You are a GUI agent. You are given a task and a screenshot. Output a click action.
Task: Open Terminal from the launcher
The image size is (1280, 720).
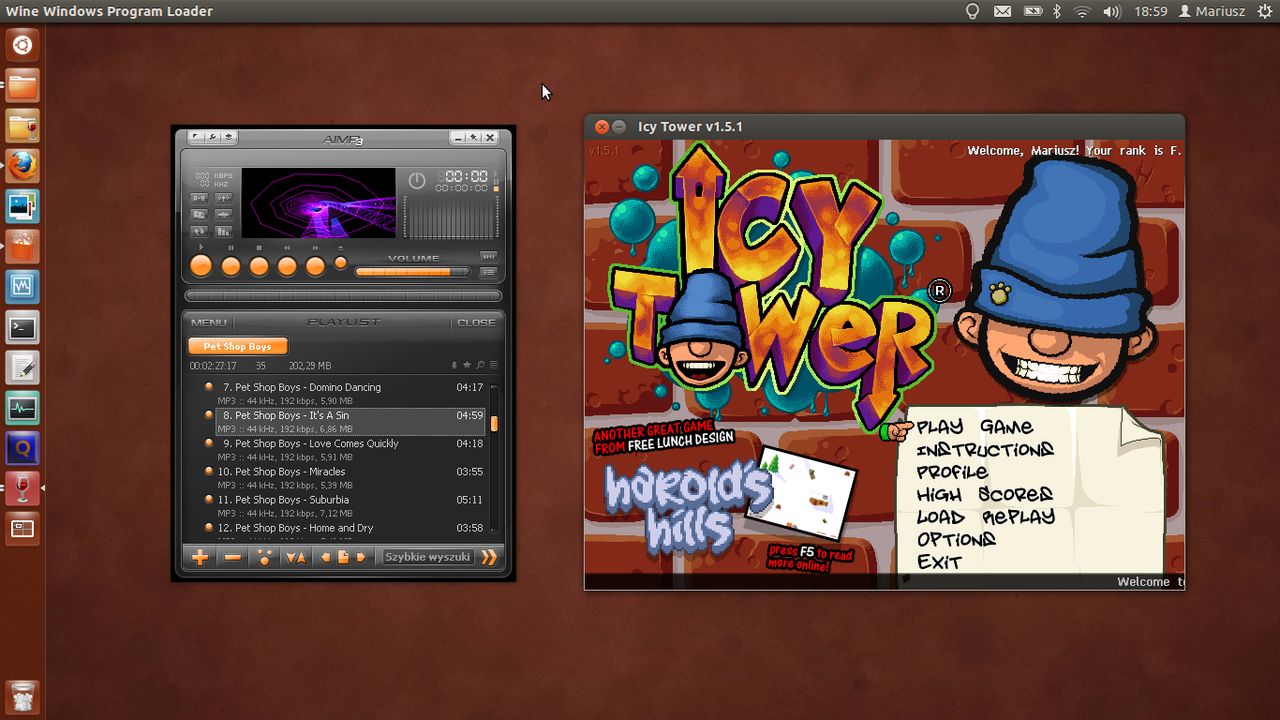pos(22,327)
